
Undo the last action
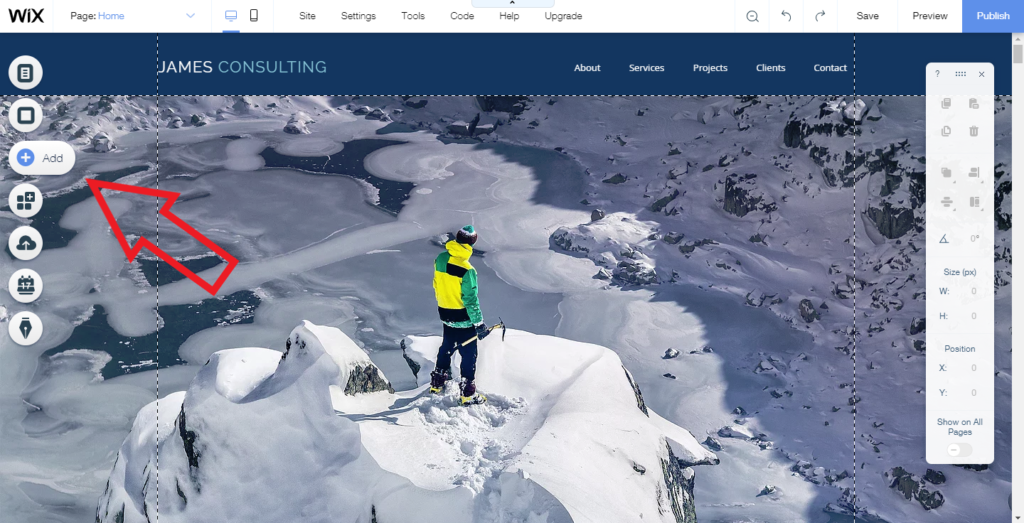[x=786, y=16]
